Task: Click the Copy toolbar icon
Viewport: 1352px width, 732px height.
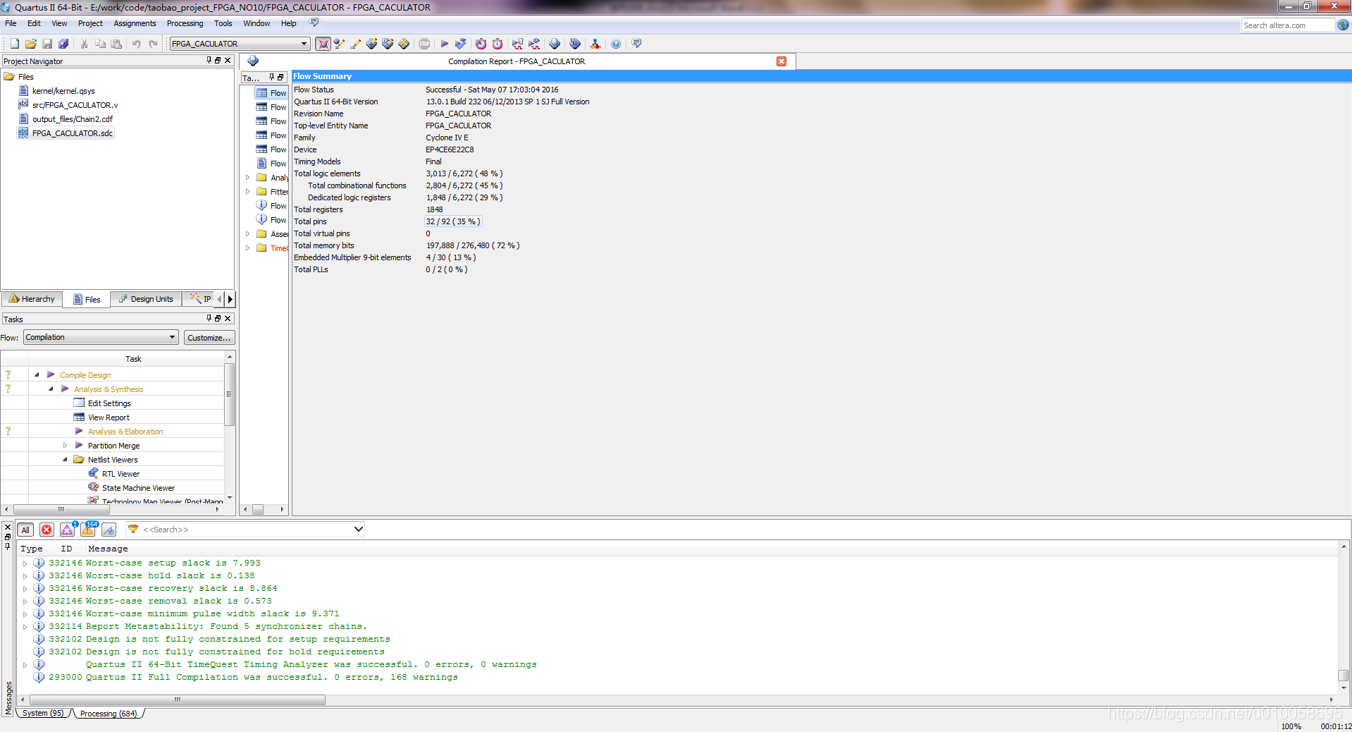Action: point(100,44)
